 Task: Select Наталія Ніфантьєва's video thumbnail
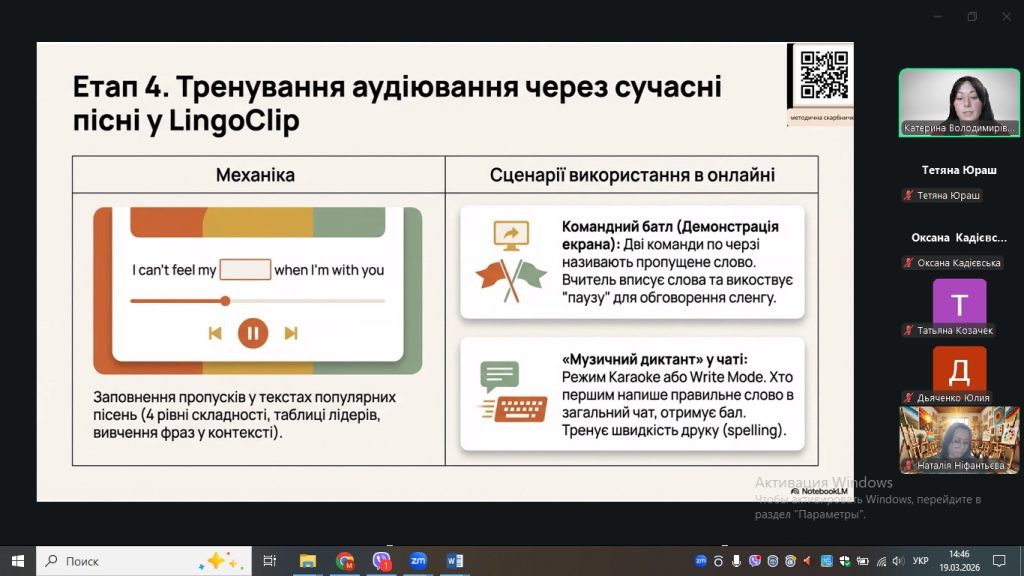click(958, 439)
